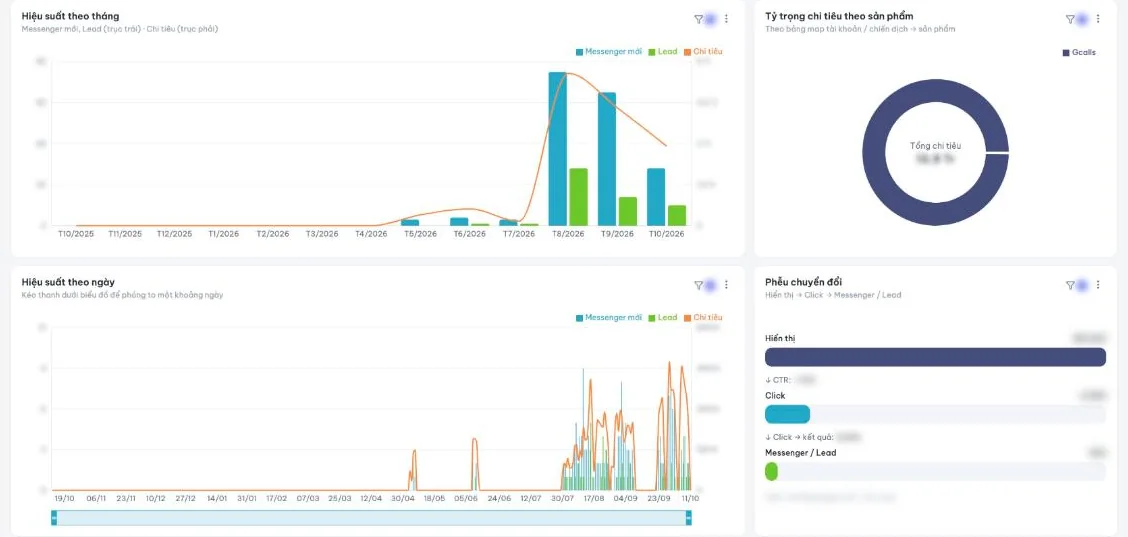Viewport: 1128px width, 537px height.
Task: Click the green Lead bar for T8/2026
Action: 578,197
